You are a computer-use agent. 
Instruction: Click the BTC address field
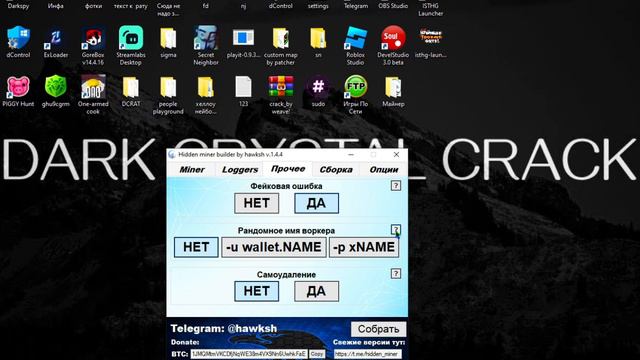coord(249,354)
